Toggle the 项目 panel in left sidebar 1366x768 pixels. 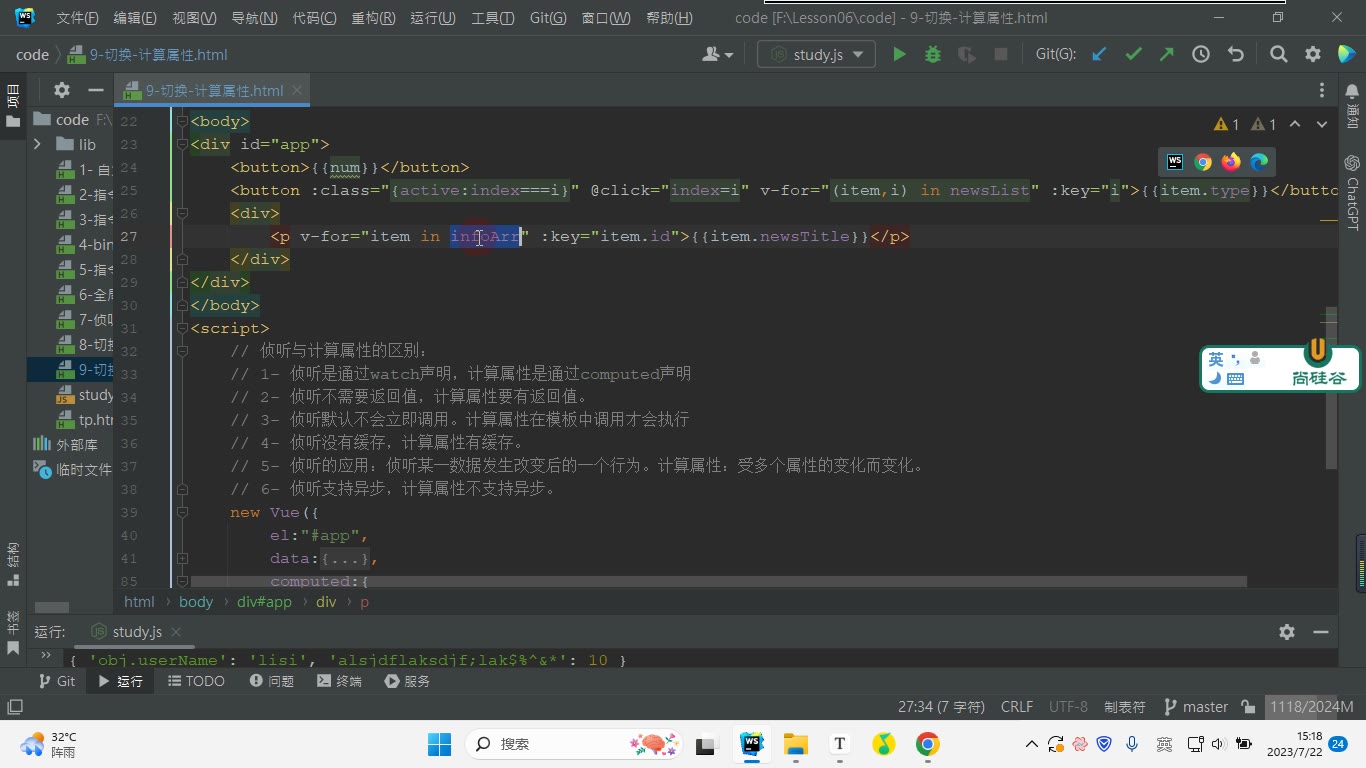pyautogui.click(x=13, y=106)
